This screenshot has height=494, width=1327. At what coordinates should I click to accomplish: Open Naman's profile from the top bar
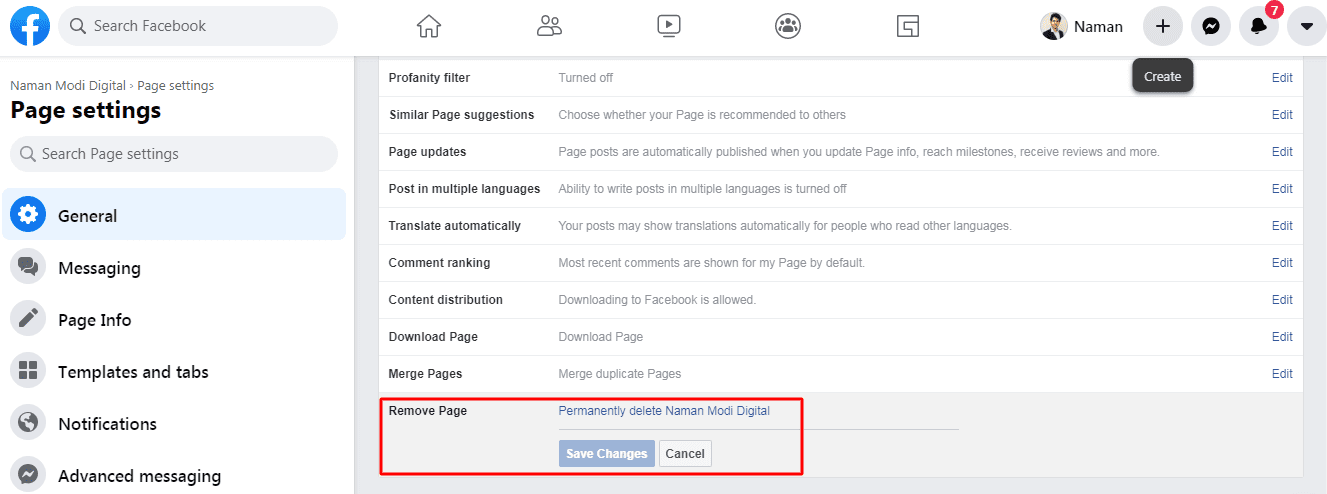point(1082,27)
